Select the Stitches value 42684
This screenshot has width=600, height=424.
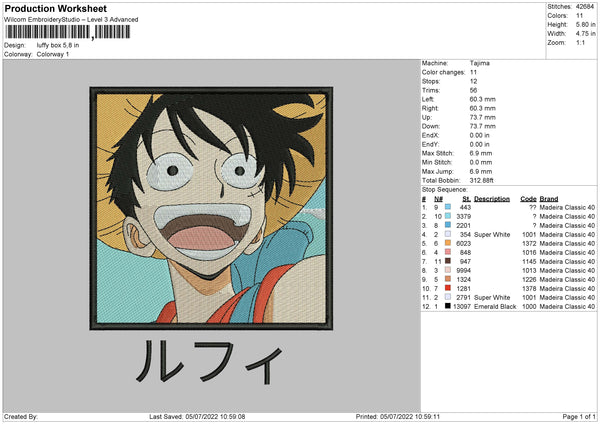[585, 7]
